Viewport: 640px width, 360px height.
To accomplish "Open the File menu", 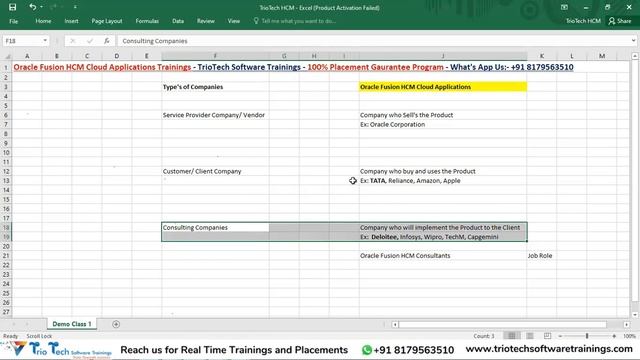I will 13,21.
